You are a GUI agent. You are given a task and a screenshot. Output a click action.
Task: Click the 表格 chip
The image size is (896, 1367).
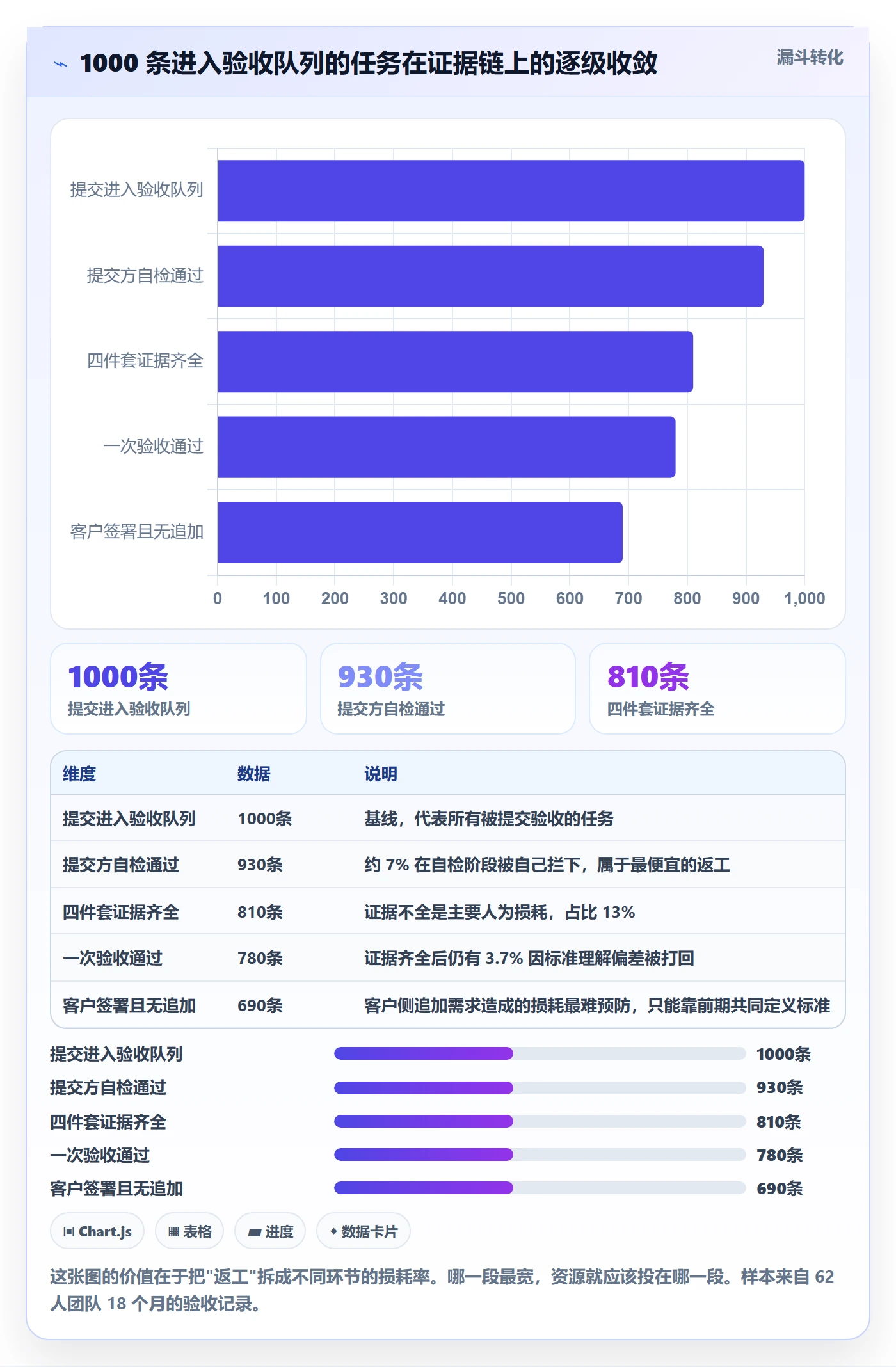[189, 1231]
